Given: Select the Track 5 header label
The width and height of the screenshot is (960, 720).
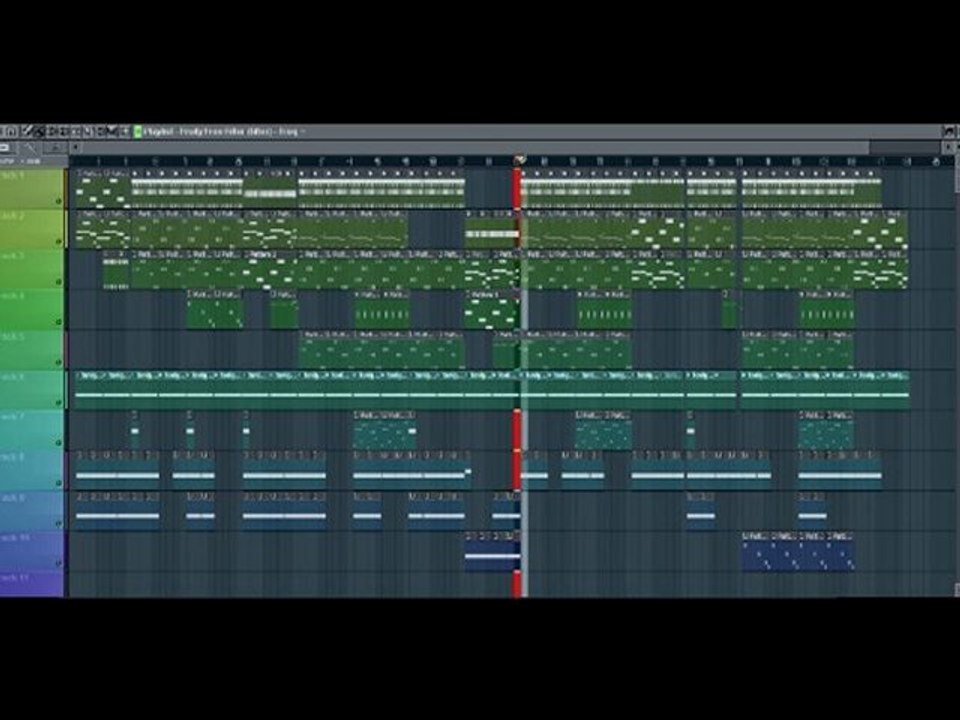Looking at the screenshot, I should pos(13,337).
